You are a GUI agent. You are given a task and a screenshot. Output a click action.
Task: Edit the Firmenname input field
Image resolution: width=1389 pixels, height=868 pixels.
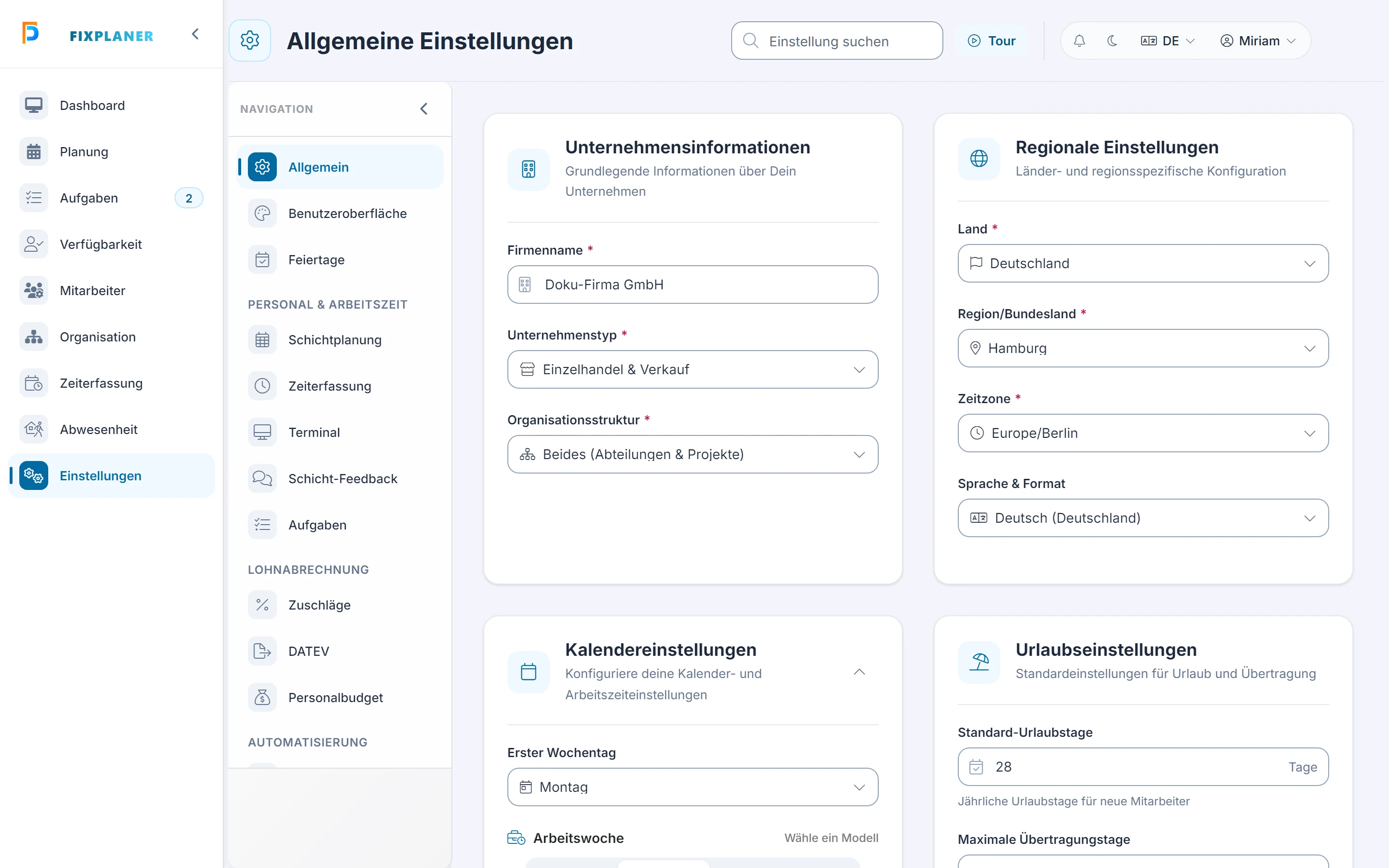pyautogui.click(x=692, y=284)
